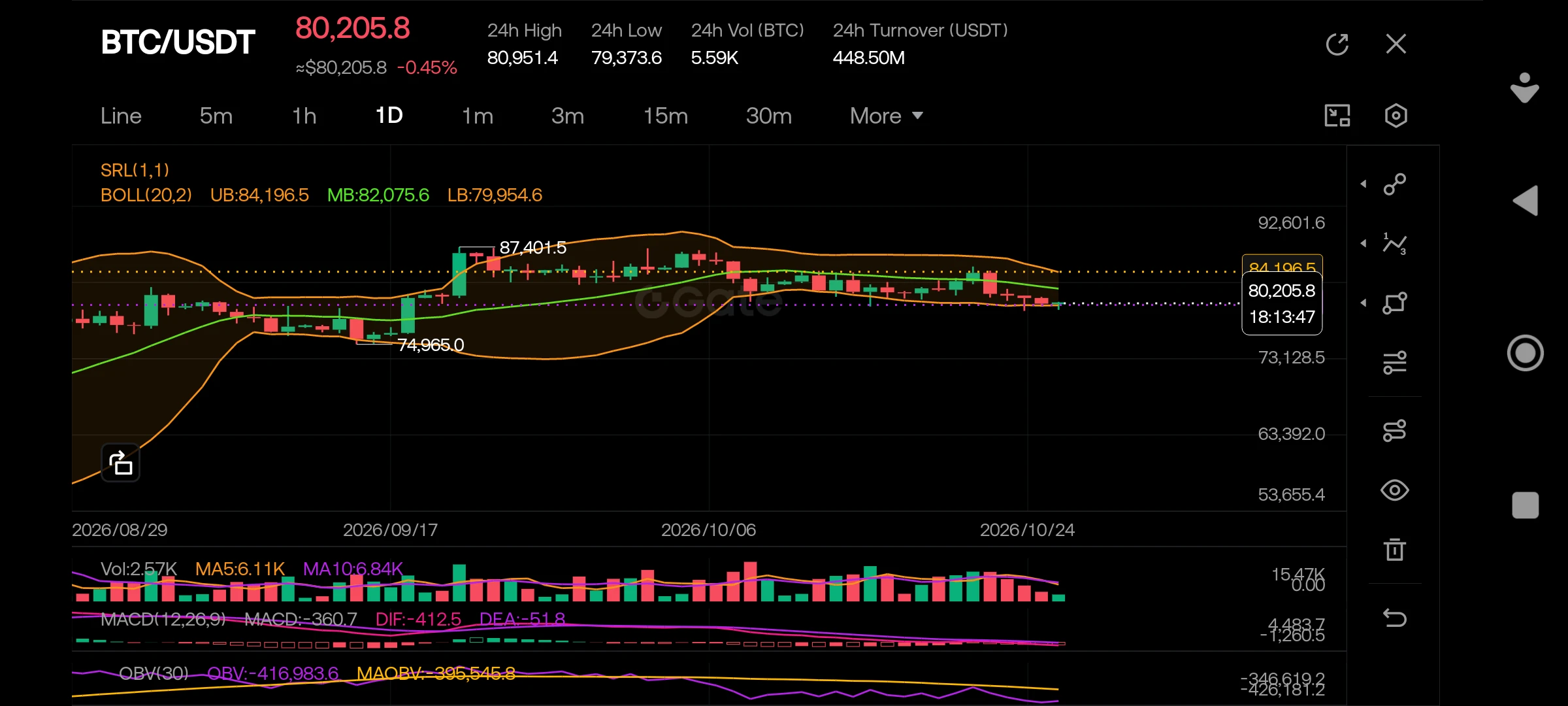Image resolution: width=1568 pixels, height=706 pixels.
Task: Close the BTC/USDT chart view
Action: pos(1396,44)
